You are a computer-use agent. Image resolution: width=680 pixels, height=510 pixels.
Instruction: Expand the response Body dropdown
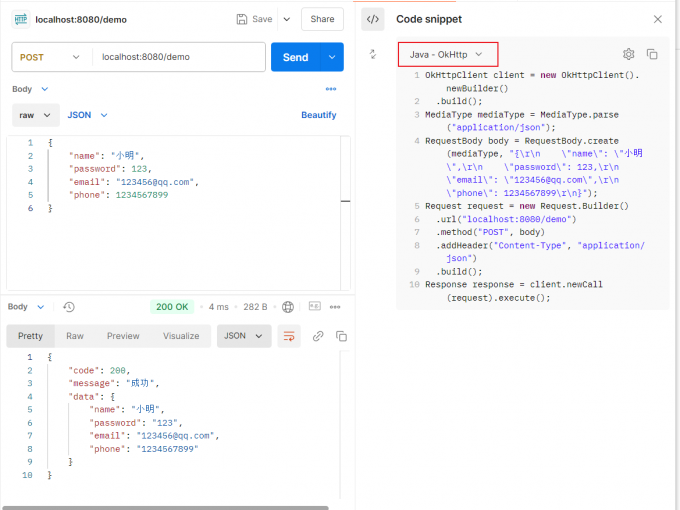(26, 307)
